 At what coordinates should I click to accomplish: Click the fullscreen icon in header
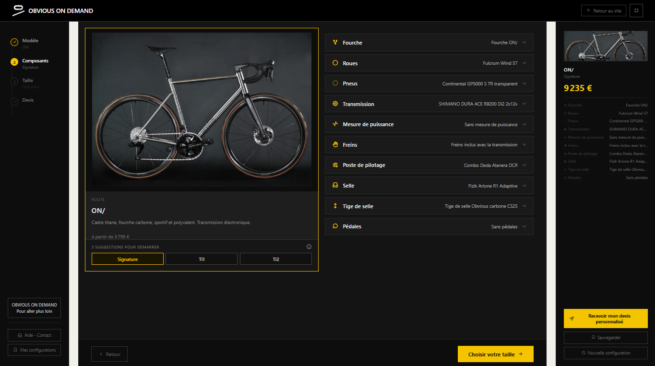[636, 10]
